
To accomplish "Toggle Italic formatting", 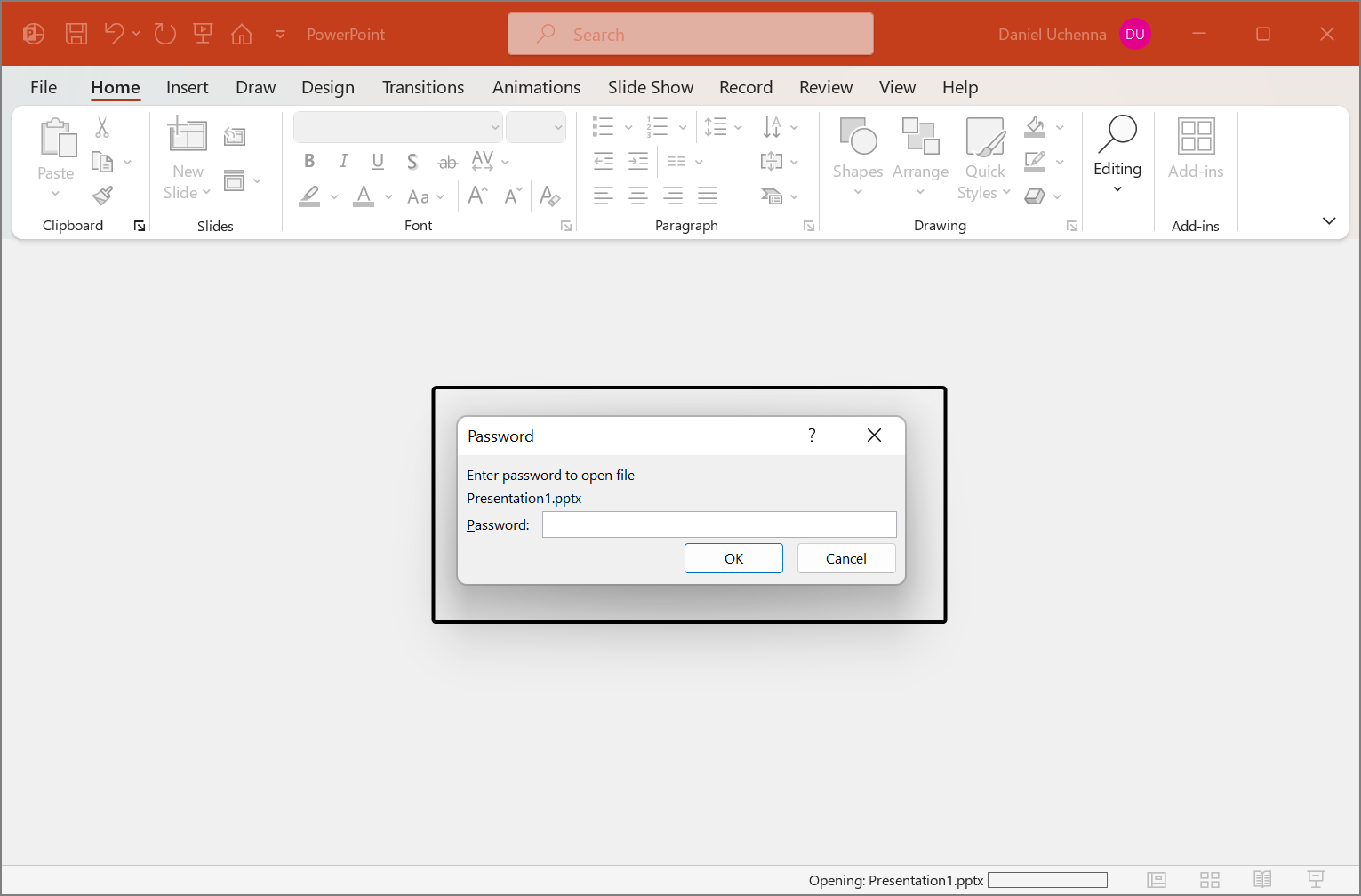I will pyautogui.click(x=343, y=161).
